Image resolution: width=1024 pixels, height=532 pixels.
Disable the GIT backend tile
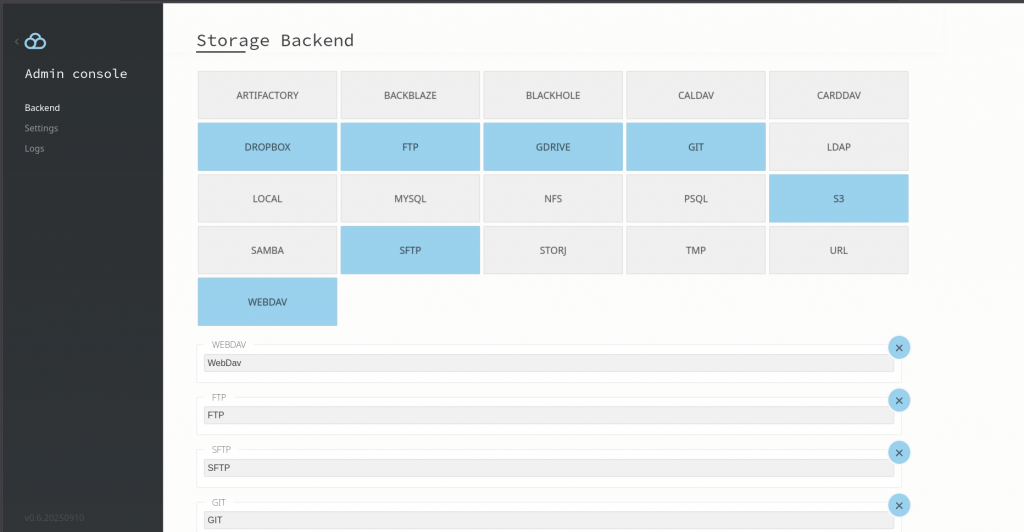coord(696,147)
